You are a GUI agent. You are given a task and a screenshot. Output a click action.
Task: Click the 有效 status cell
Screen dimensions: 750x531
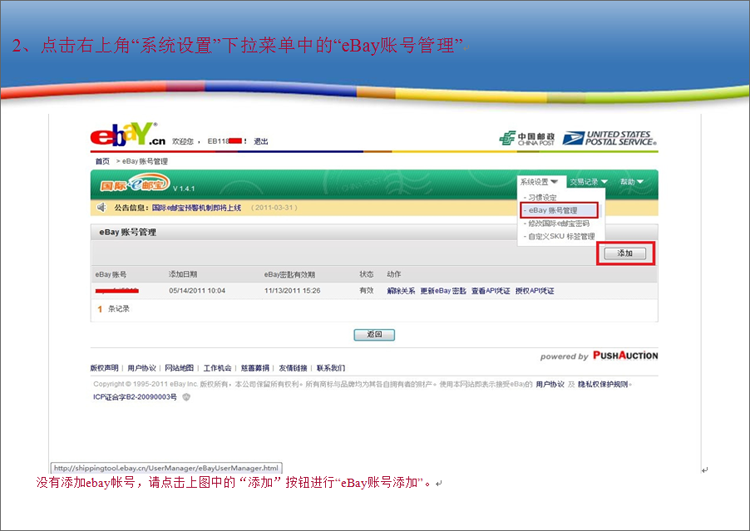pos(366,290)
